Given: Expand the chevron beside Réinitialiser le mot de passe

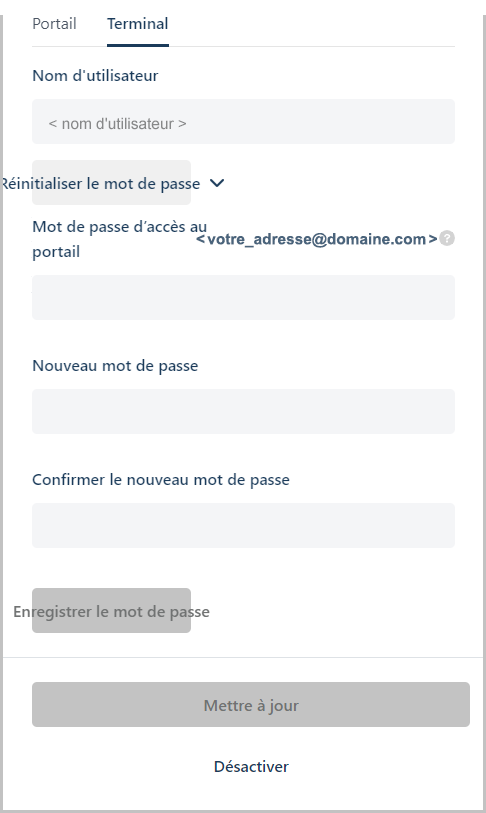Looking at the screenshot, I should tap(217, 183).
